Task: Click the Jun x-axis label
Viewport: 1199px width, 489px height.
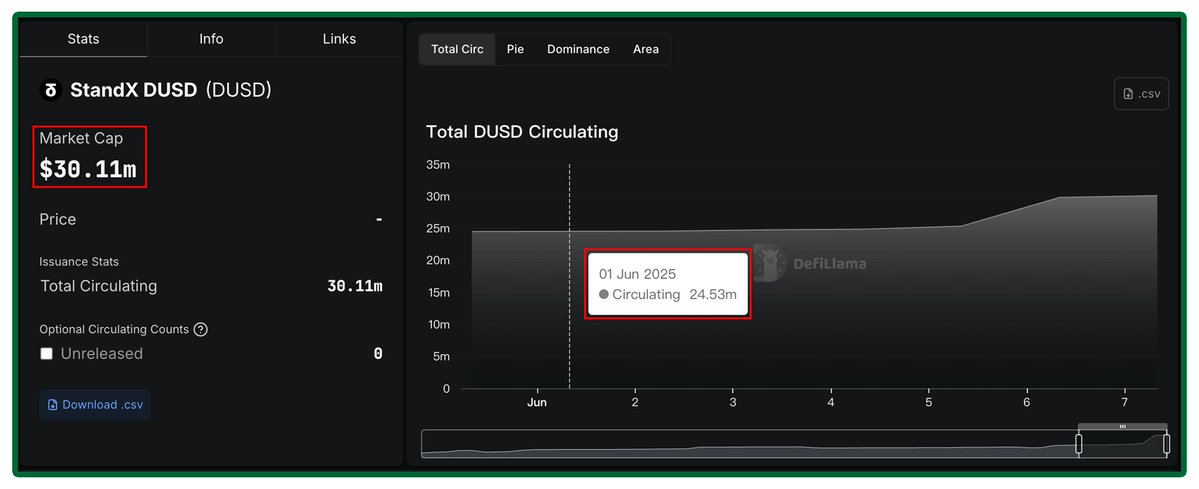Action: click(538, 403)
